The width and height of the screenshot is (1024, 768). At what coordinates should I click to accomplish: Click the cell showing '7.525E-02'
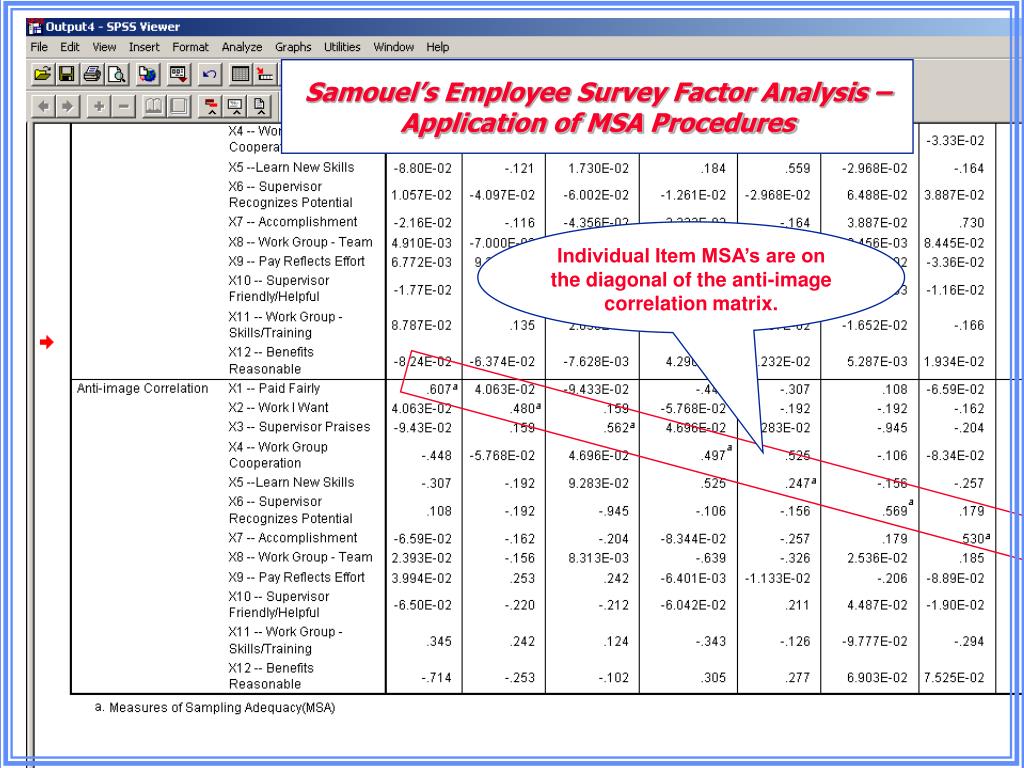[x=954, y=678]
